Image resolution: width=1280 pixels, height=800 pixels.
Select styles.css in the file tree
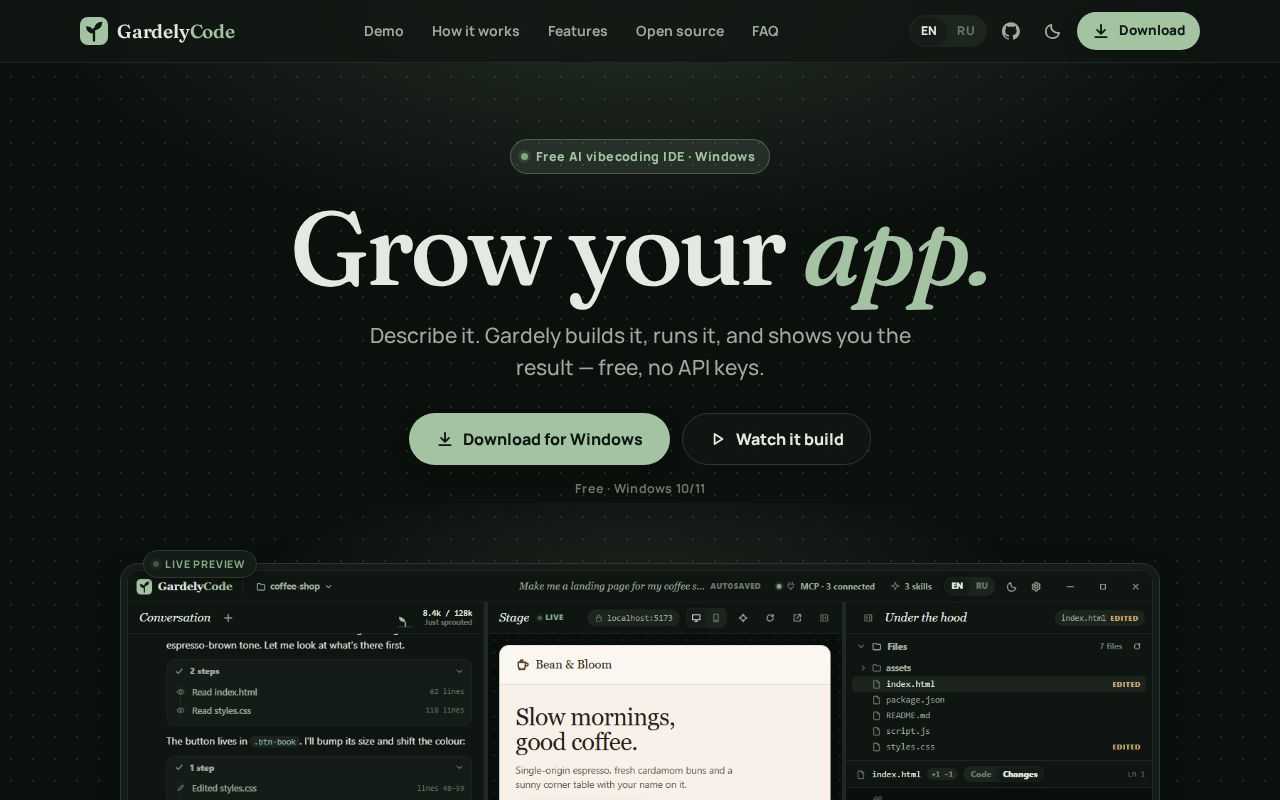point(998,747)
